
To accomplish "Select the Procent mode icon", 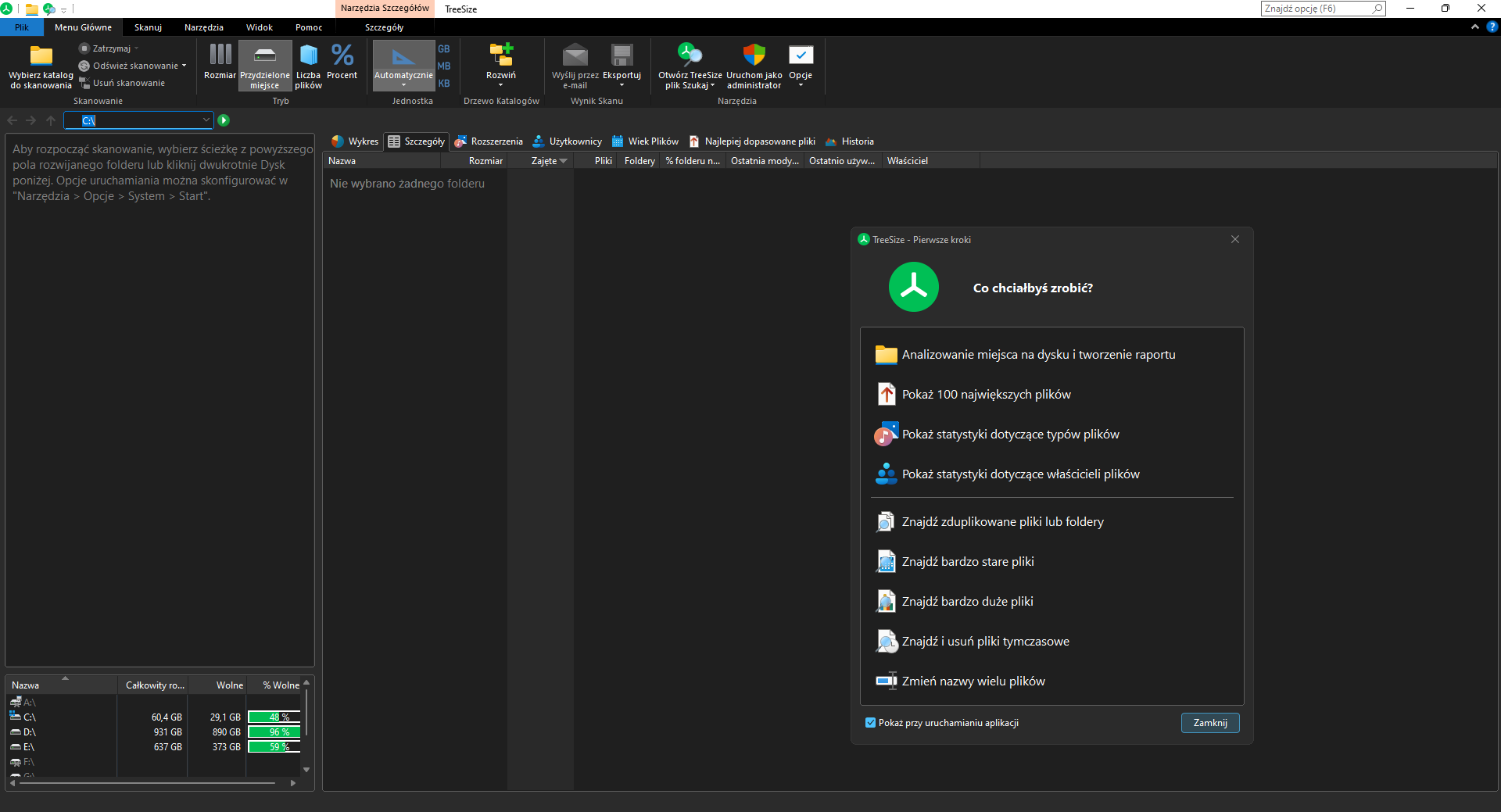I will [342, 54].
